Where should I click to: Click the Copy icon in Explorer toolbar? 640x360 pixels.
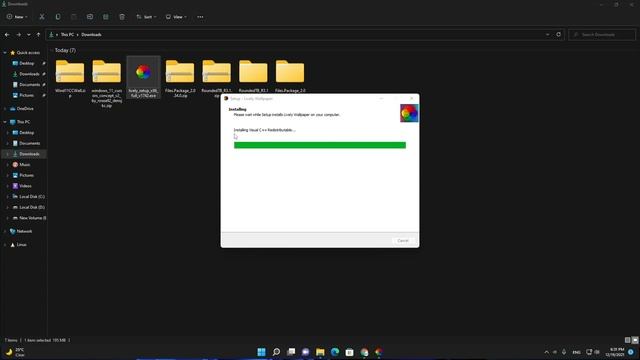[58, 17]
